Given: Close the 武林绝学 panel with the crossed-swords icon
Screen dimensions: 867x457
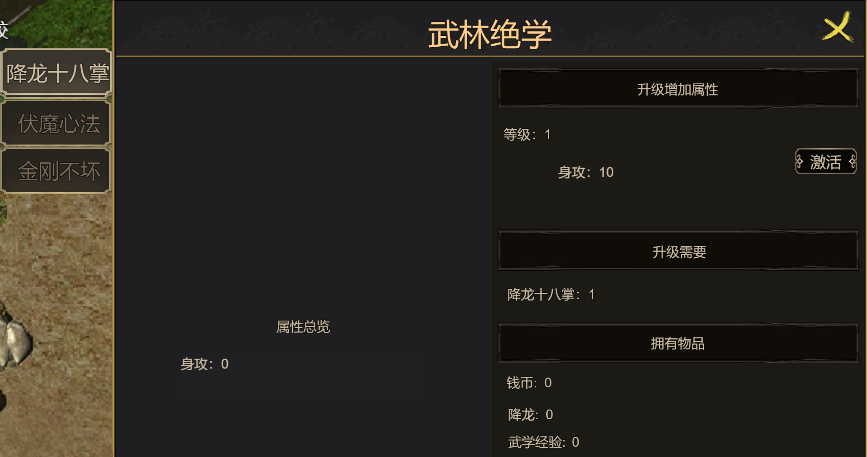Looking at the screenshot, I should (836, 29).
